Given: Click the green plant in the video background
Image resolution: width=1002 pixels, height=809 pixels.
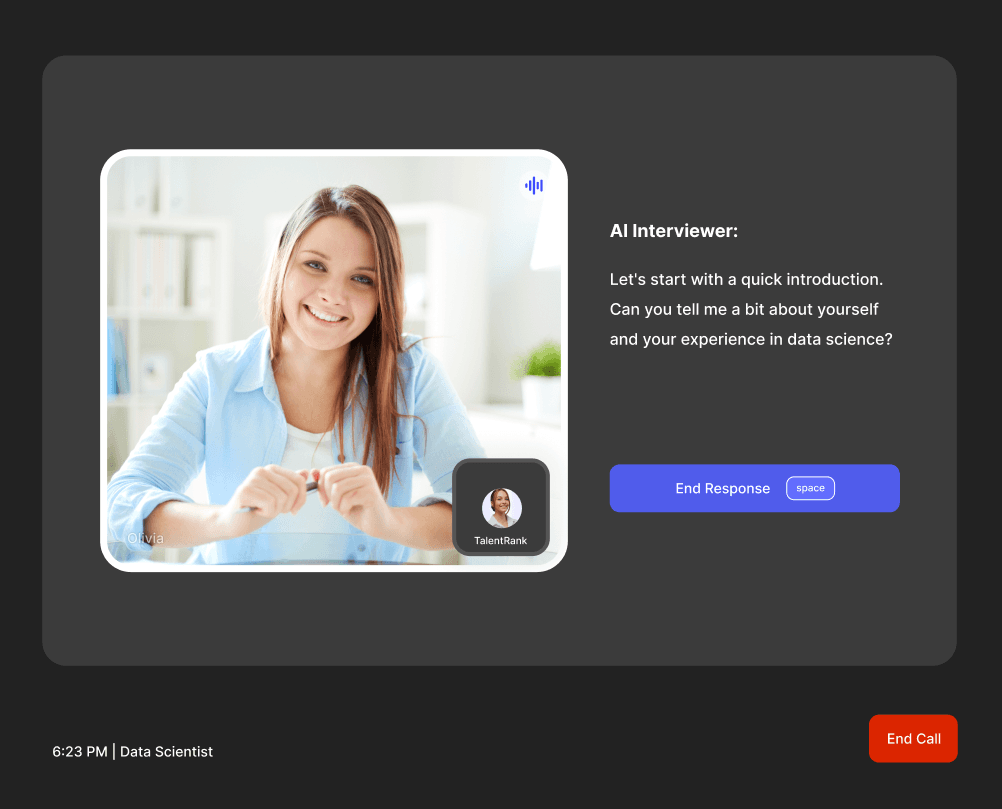Looking at the screenshot, I should pos(540,361).
